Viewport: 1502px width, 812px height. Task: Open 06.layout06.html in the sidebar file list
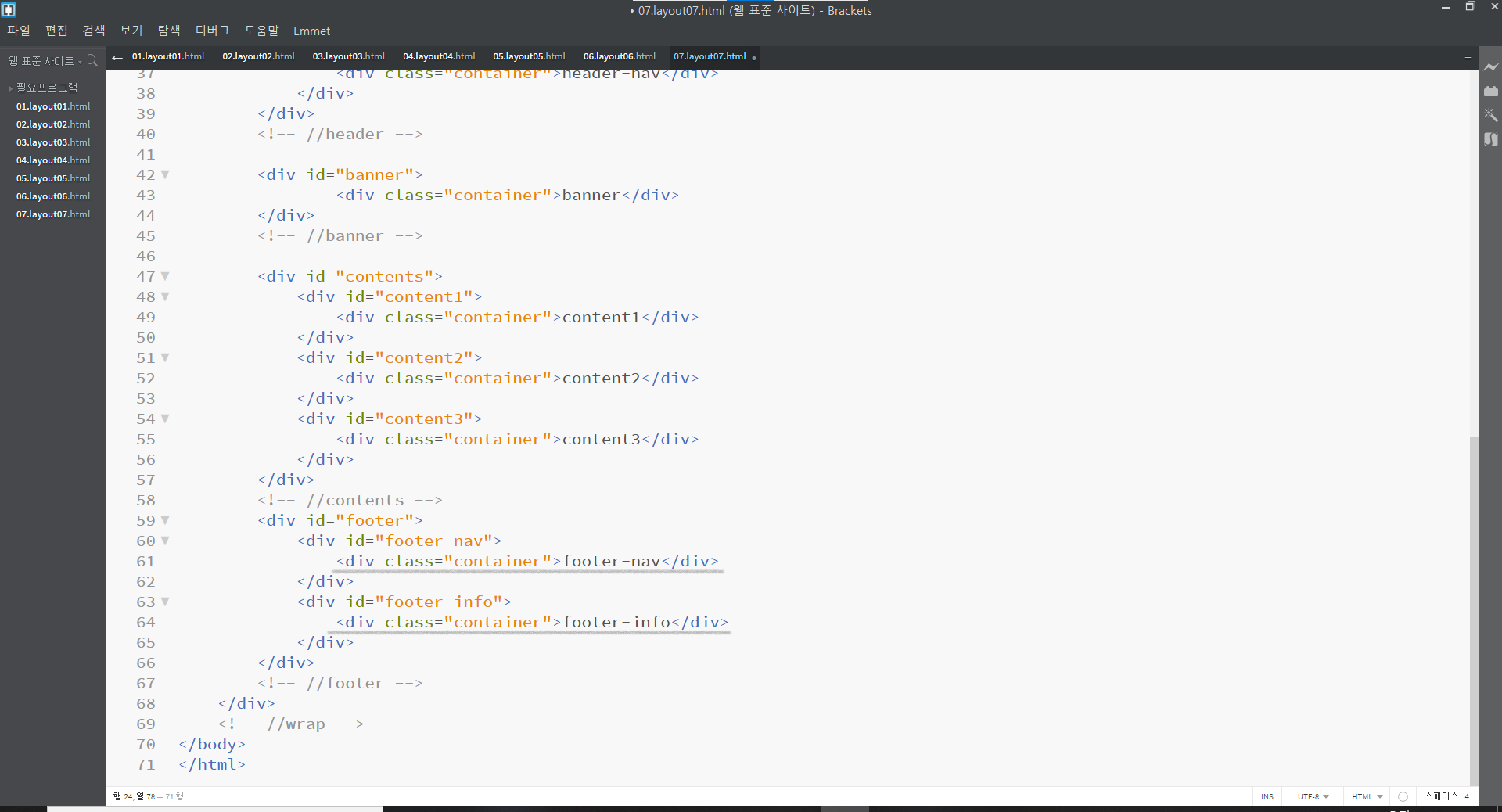click(x=53, y=196)
